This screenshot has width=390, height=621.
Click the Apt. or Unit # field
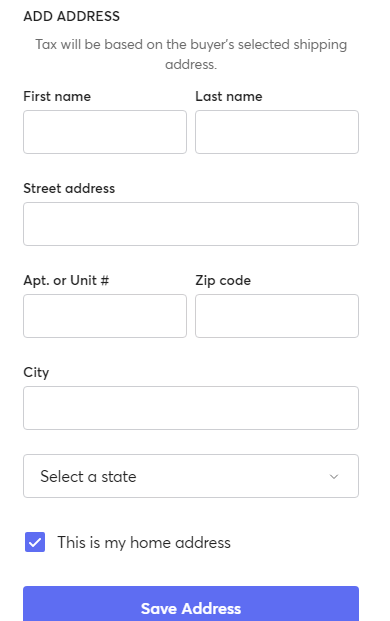pos(105,316)
